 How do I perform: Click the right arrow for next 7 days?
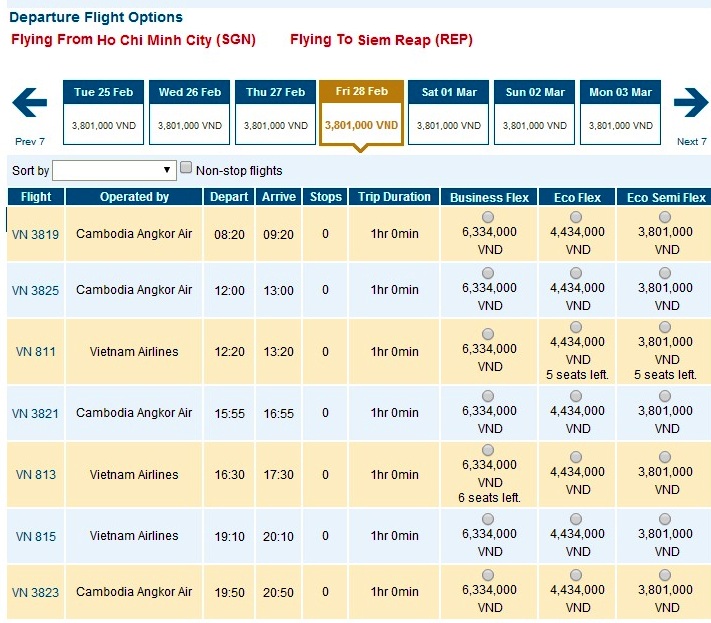(690, 102)
